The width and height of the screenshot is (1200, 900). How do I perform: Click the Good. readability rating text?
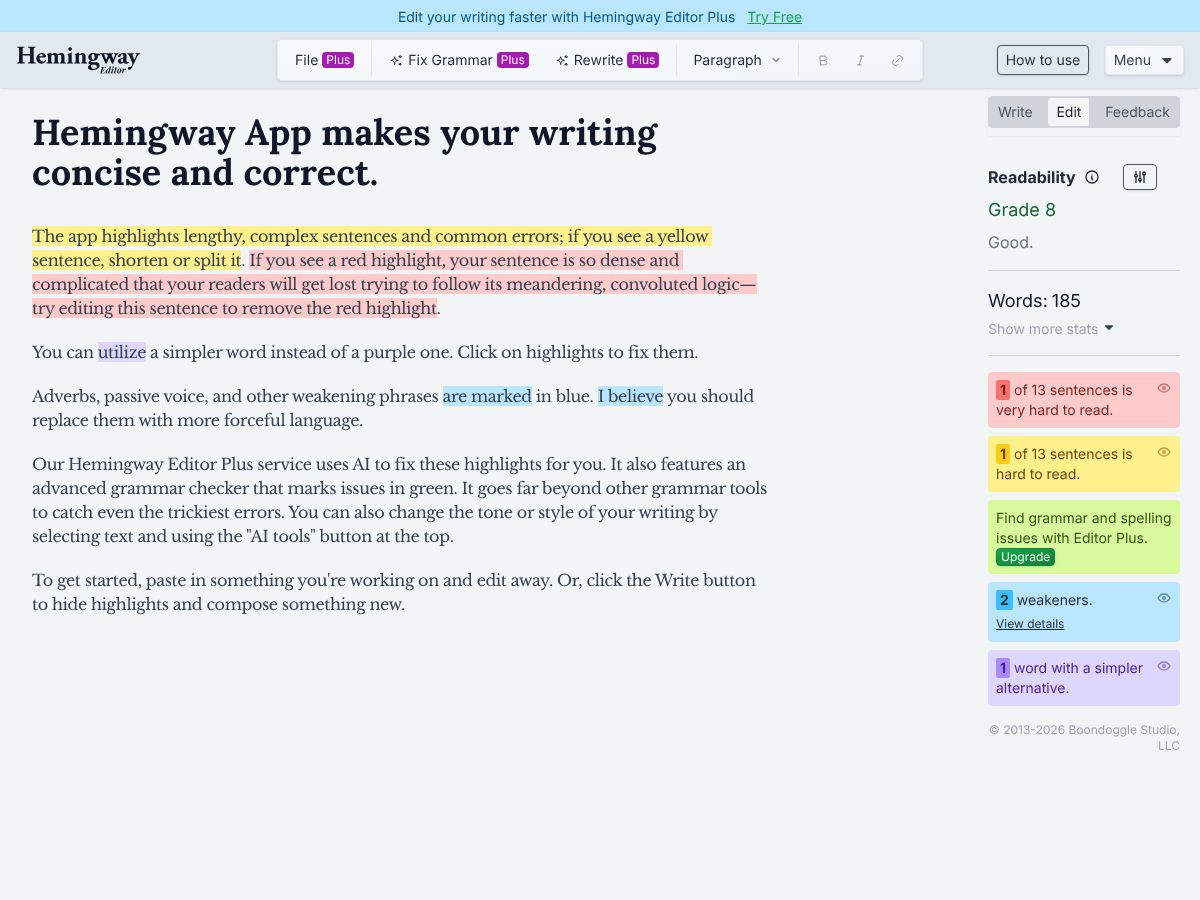coord(1010,242)
